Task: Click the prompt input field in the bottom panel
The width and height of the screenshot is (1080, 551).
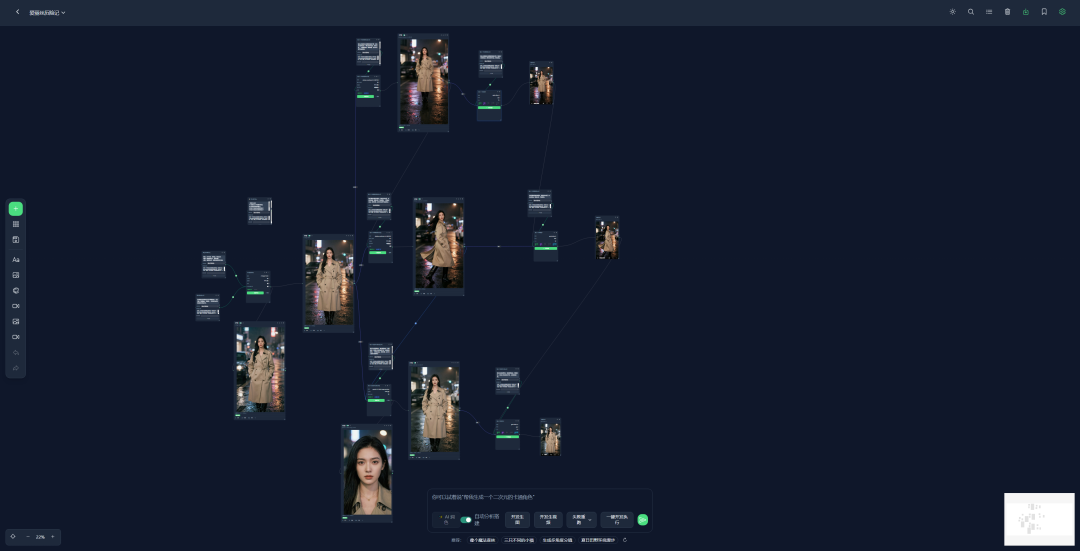Action: click(539, 497)
